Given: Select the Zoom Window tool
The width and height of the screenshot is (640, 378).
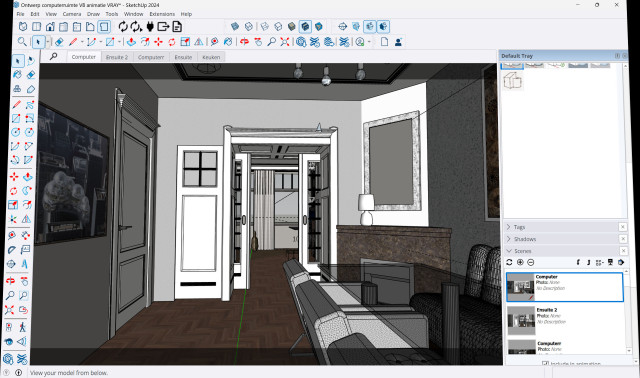Looking at the screenshot, I should click(24, 295).
